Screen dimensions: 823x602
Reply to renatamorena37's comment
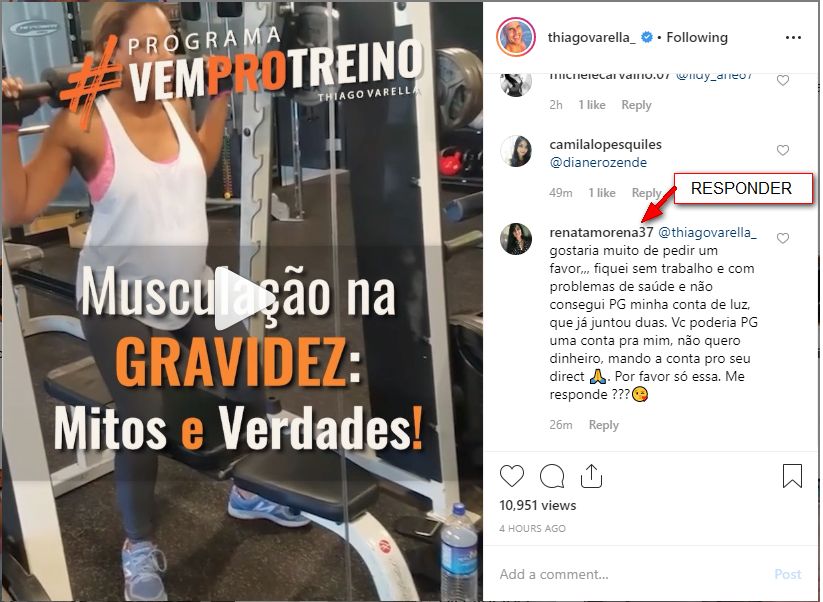coord(604,425)
